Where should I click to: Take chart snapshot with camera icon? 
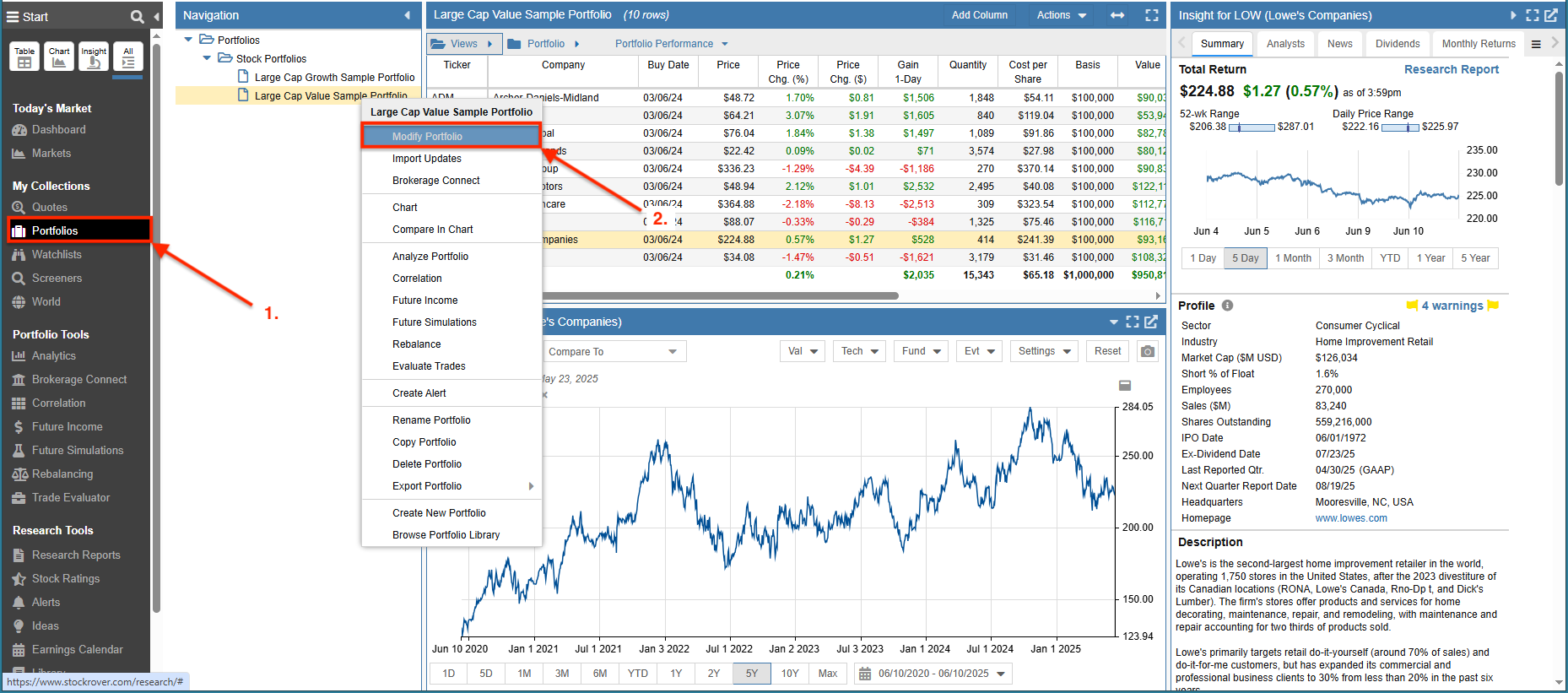[x=1148, y=351]
